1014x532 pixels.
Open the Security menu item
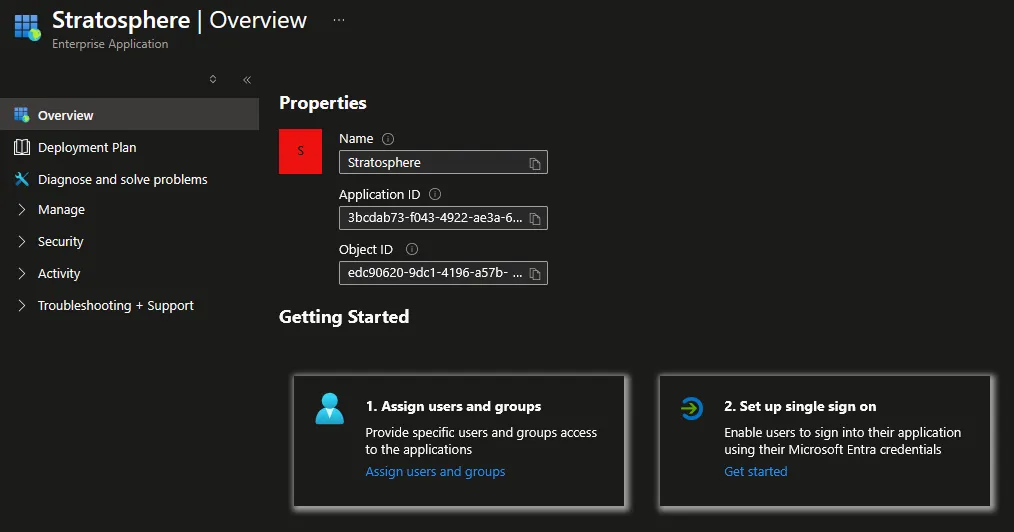point(61,241)
